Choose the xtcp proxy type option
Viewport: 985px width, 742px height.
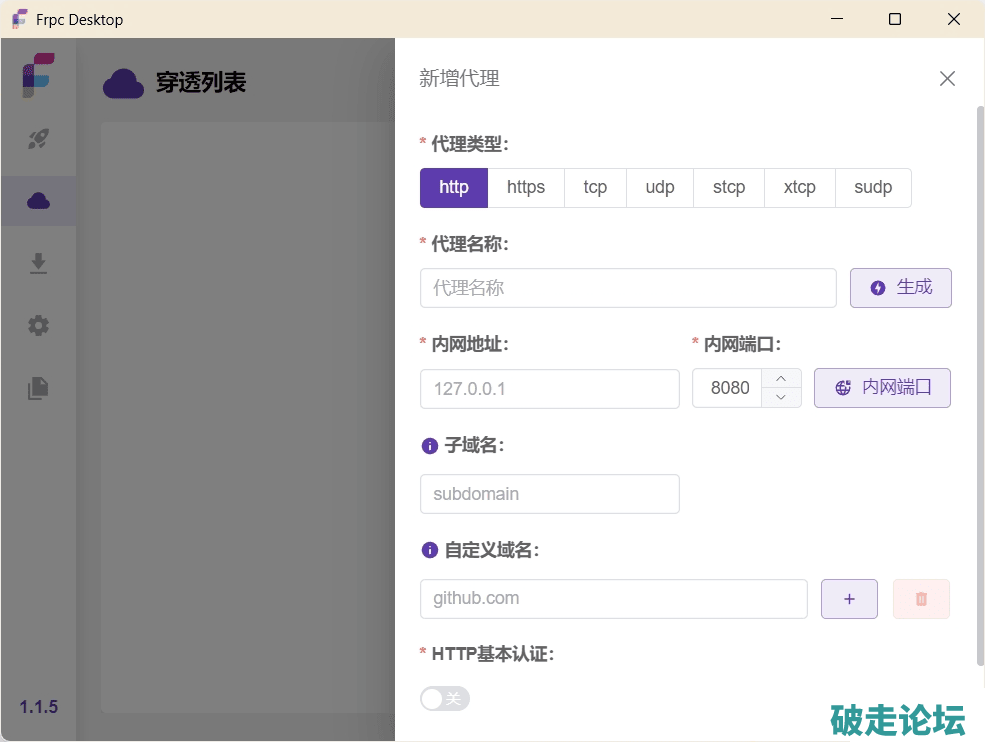799,188
